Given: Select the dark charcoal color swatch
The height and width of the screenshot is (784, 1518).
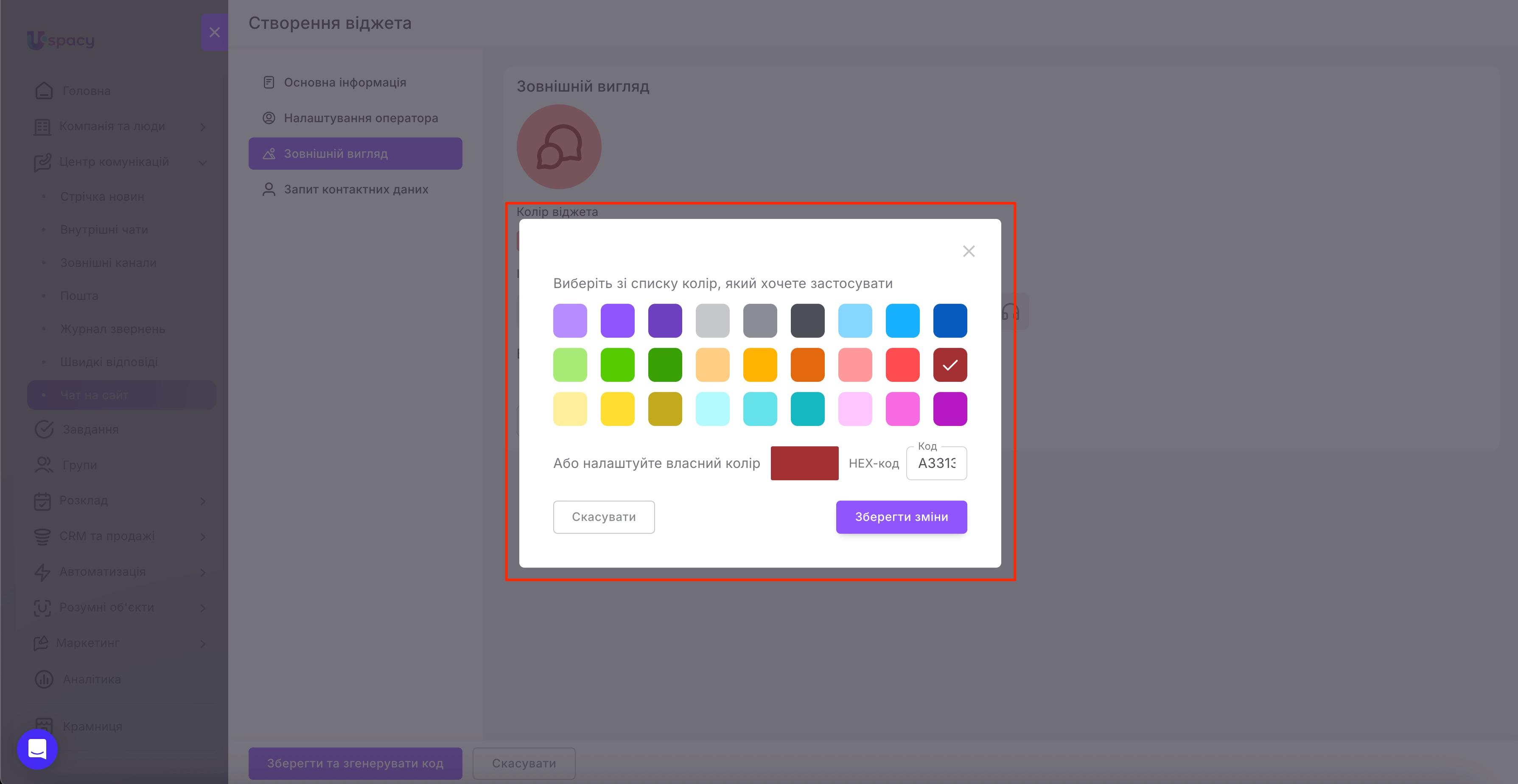Looking at the screenshot, I should pos(807,321).
